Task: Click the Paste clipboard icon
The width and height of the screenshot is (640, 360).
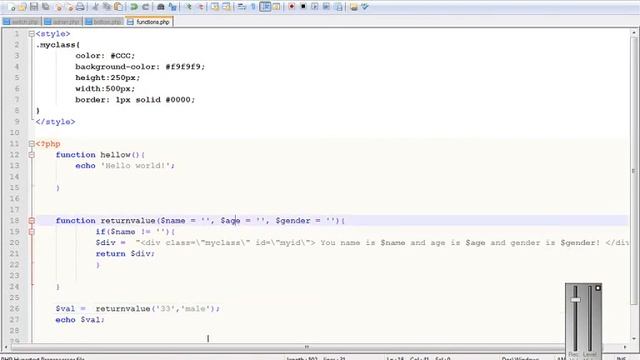Action: click(x=118, y=7)
